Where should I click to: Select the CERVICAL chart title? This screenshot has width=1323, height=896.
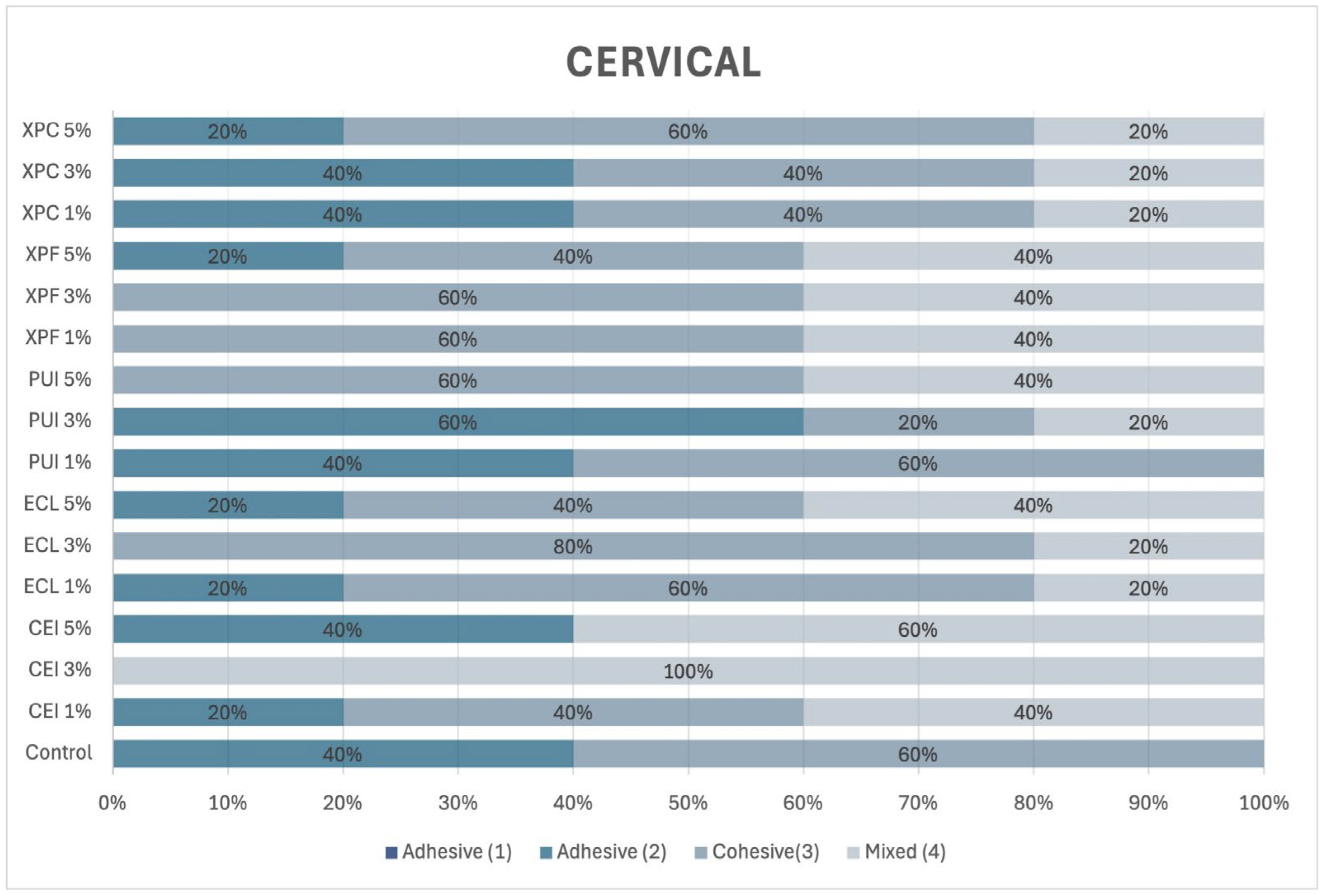coord(663,61)
